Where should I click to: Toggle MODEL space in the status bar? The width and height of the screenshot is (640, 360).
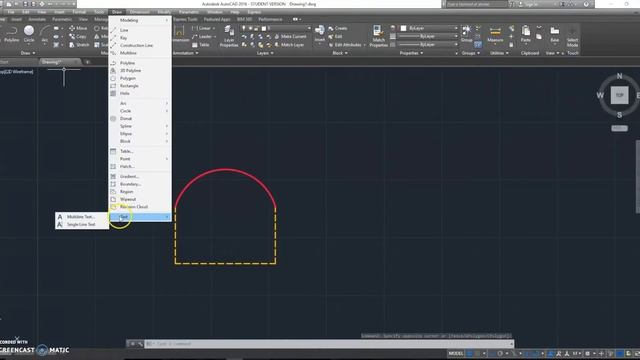coord(456,353)
